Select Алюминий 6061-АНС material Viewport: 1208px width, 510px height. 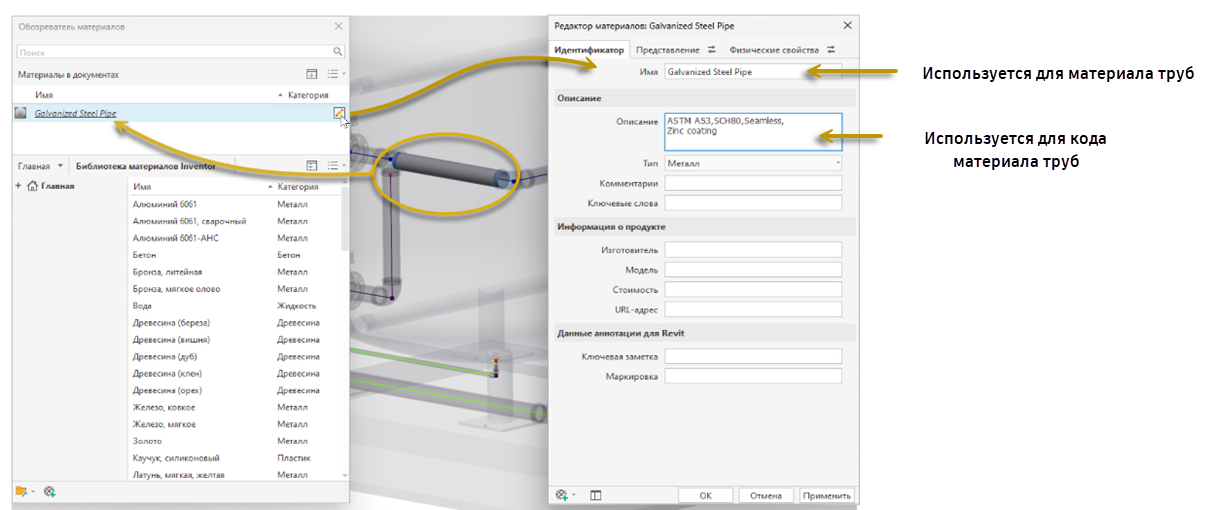[x=235, y=238]
